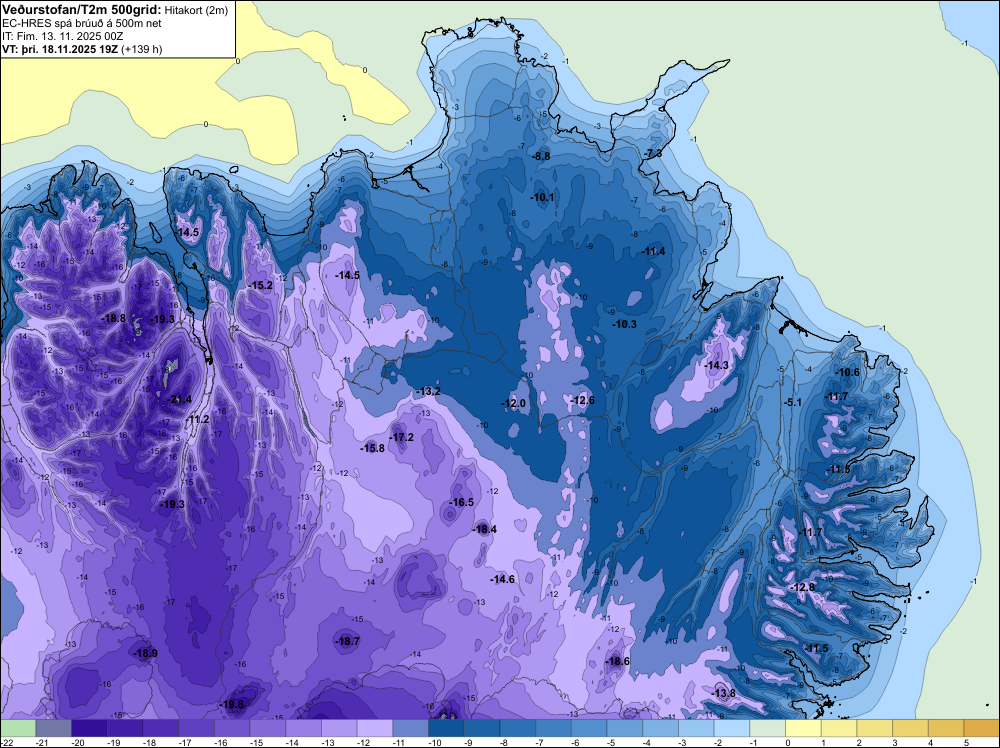Click the valid time 'VT: þri. 18.11.2025 19Z'
The image size is (1000, 748).
(59, 49)
